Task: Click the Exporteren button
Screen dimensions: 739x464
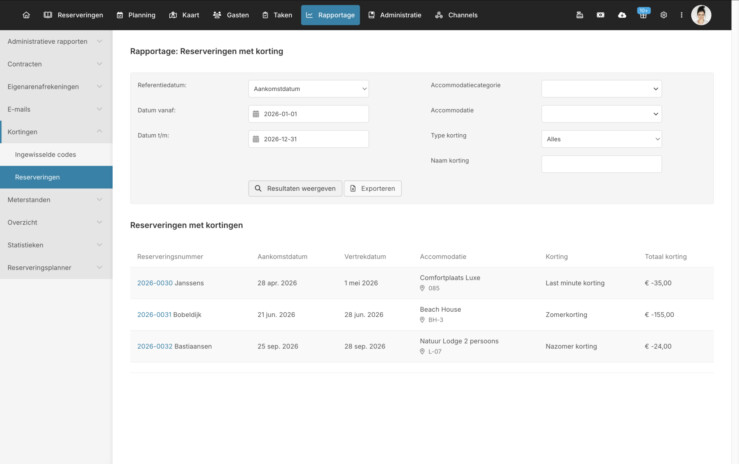Action: point(373,188)
